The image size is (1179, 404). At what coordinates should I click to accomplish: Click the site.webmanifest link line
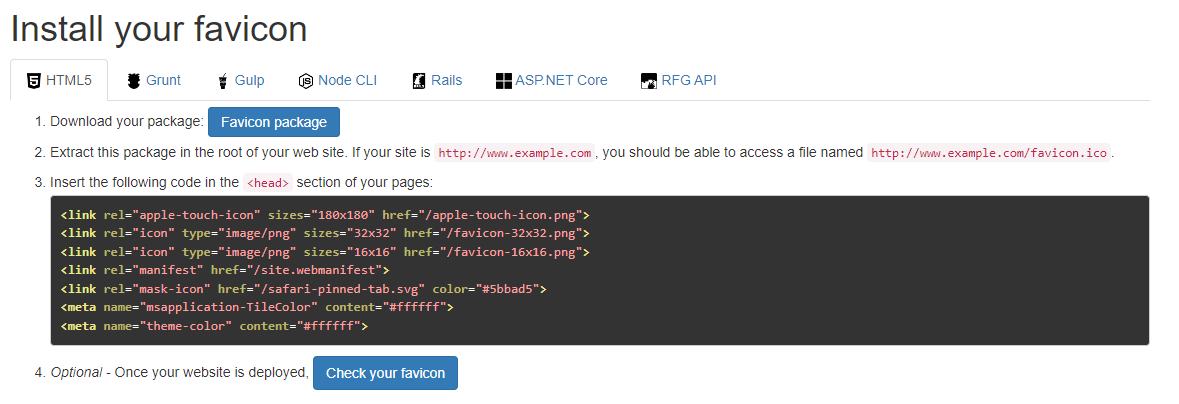point(225,270)
